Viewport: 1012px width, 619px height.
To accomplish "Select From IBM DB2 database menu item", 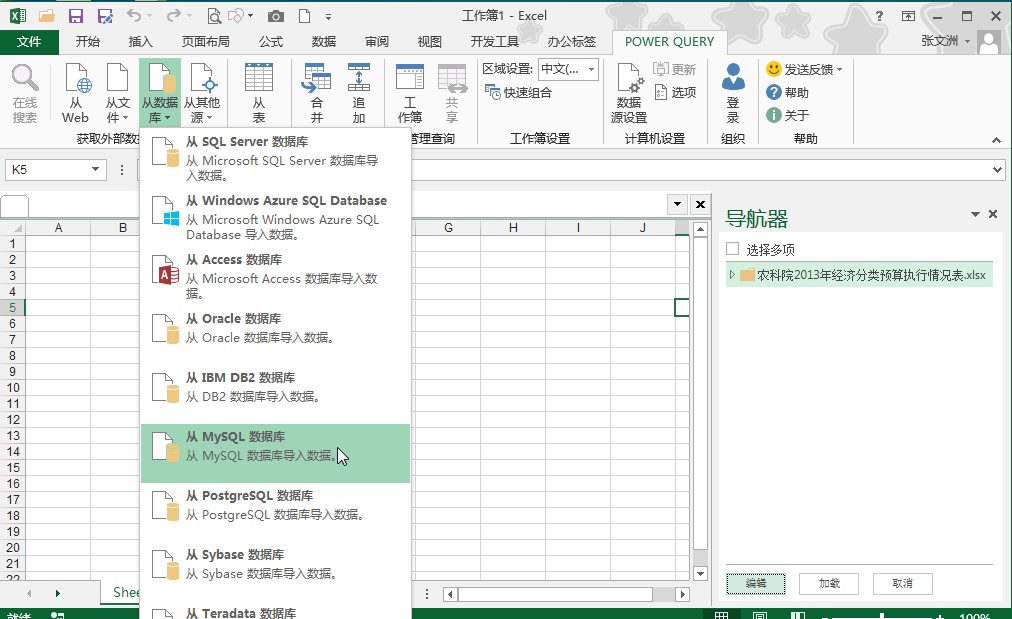I will [276, 394].
